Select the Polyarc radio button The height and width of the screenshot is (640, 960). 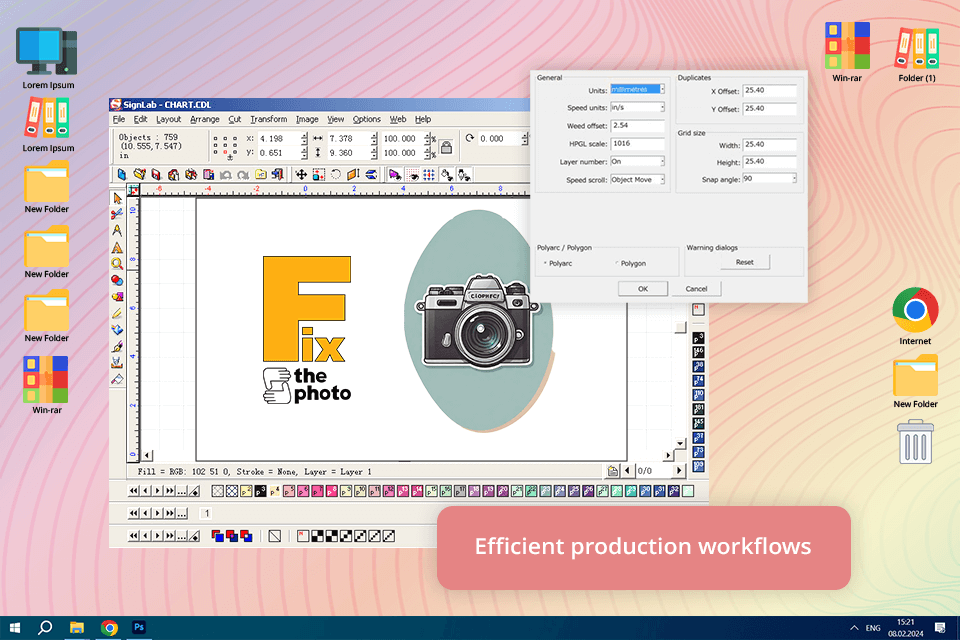(x=546, y=263)
